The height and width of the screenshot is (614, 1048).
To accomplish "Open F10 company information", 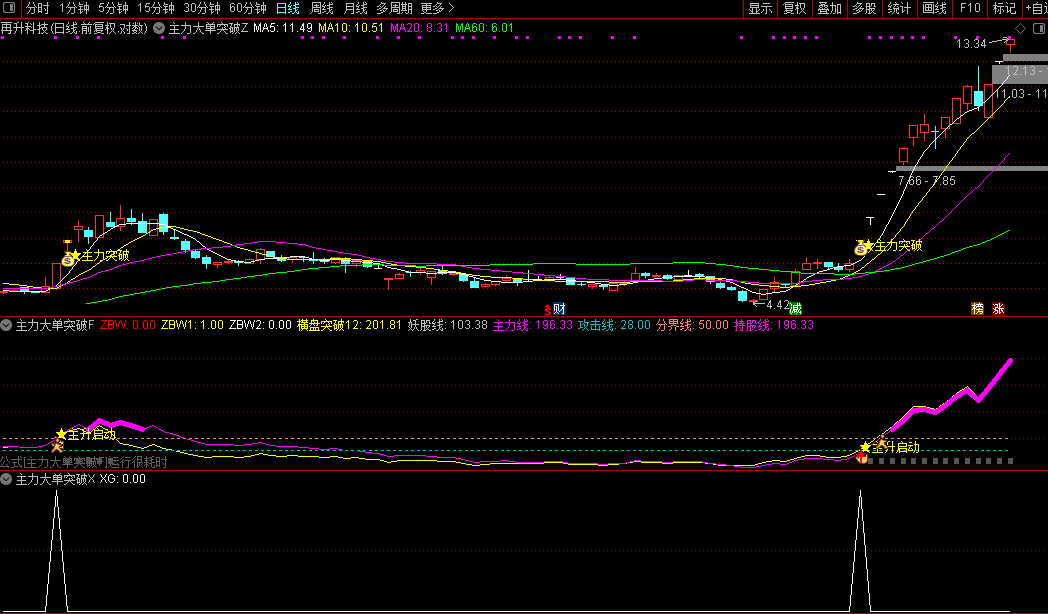I will click(x=970, y=8).
